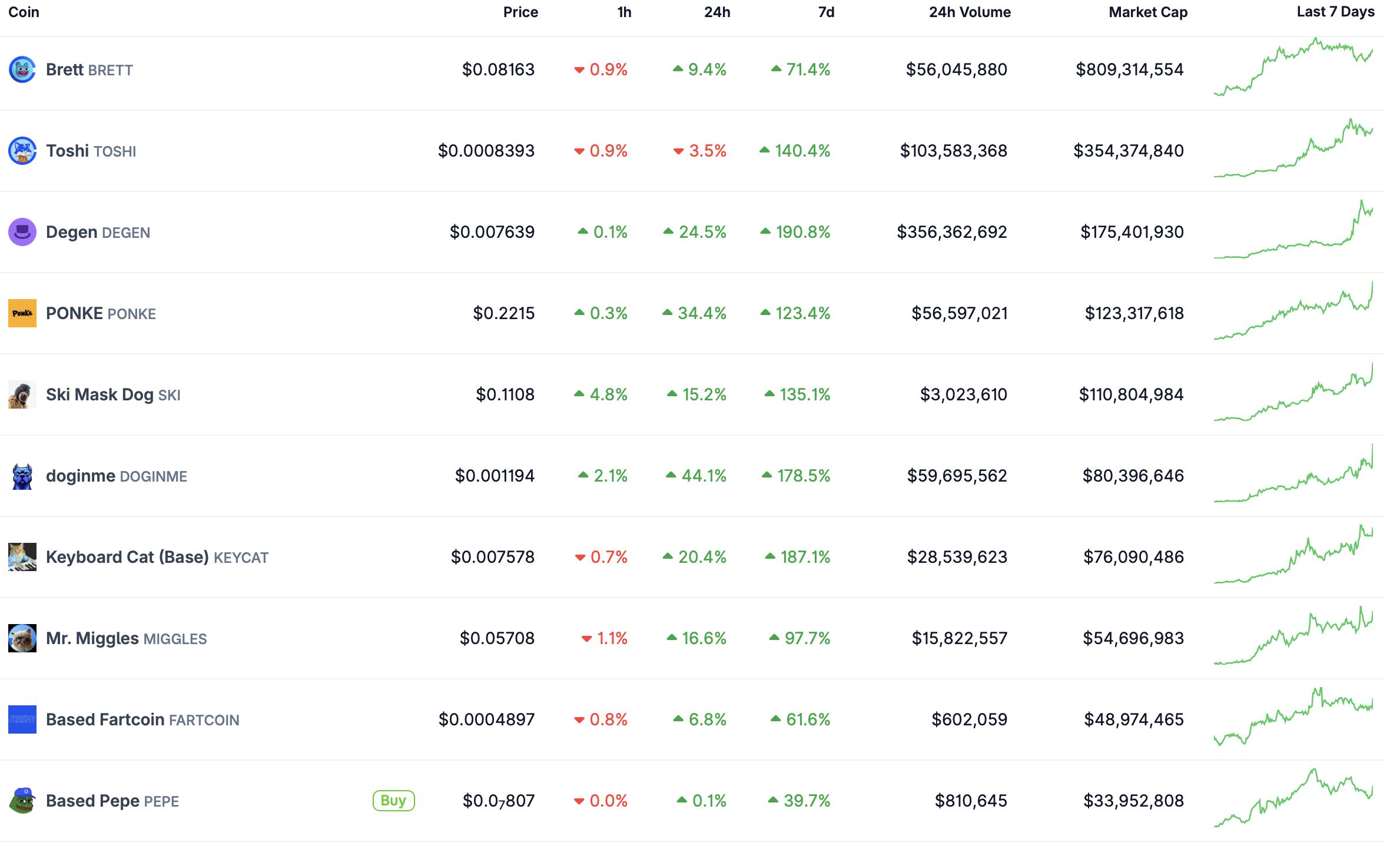Click the PONKE yellow logo icon
This screenshot has width=1400, height=849.
22,314
